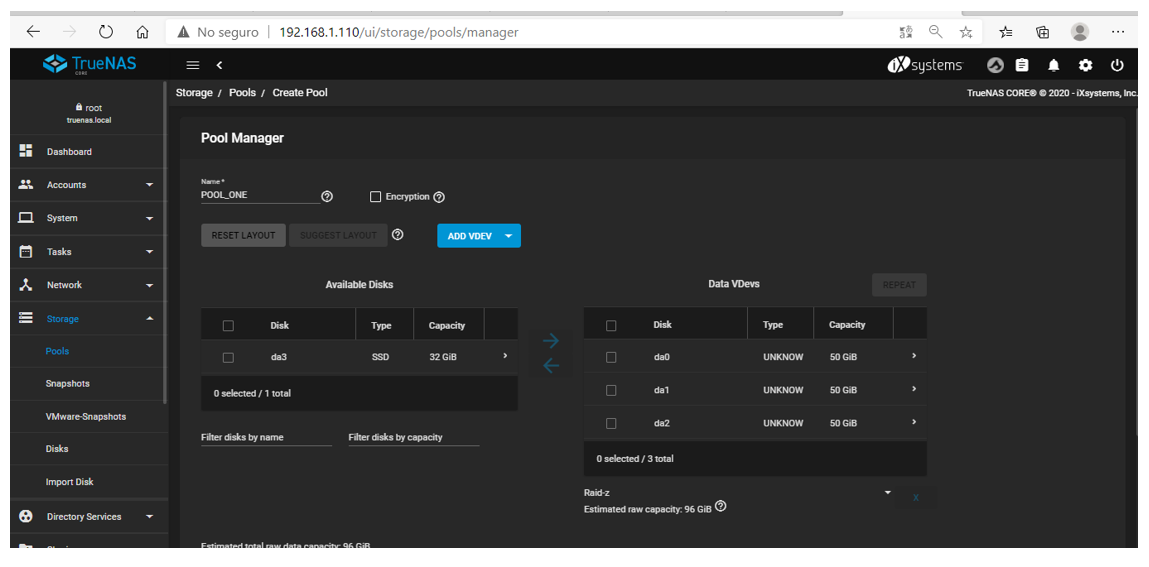Expand details for disk da2
Image resolution: width=1149 pixels, height=567 pixels.
pos(914,422)
